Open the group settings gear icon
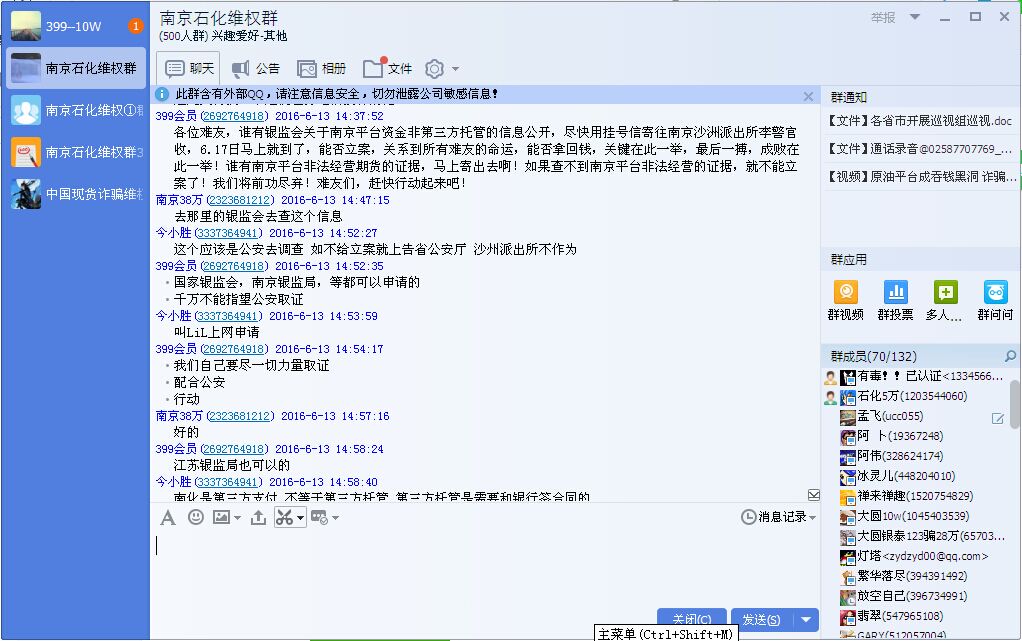 pos(435,68)
